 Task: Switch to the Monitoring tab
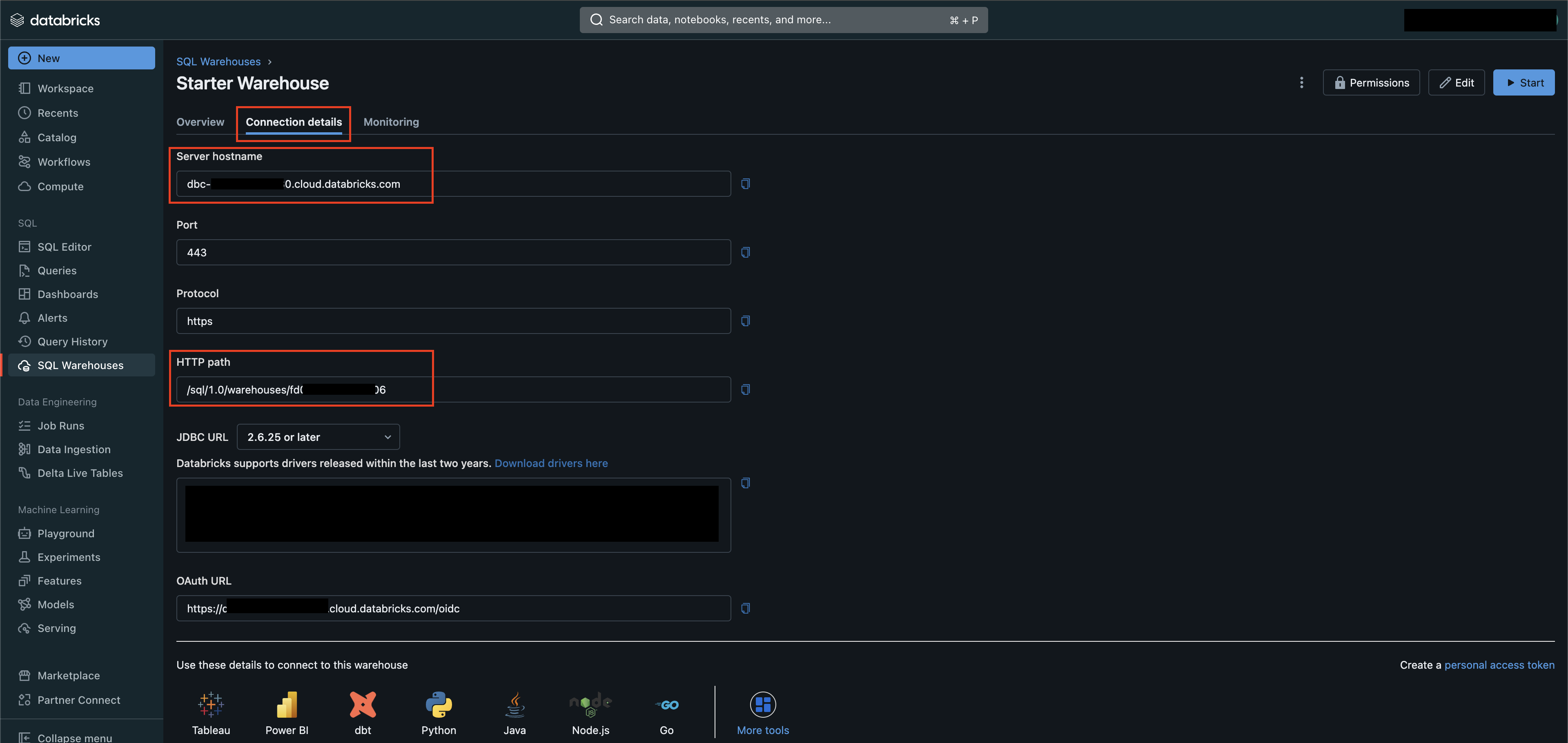coord(391,122)
